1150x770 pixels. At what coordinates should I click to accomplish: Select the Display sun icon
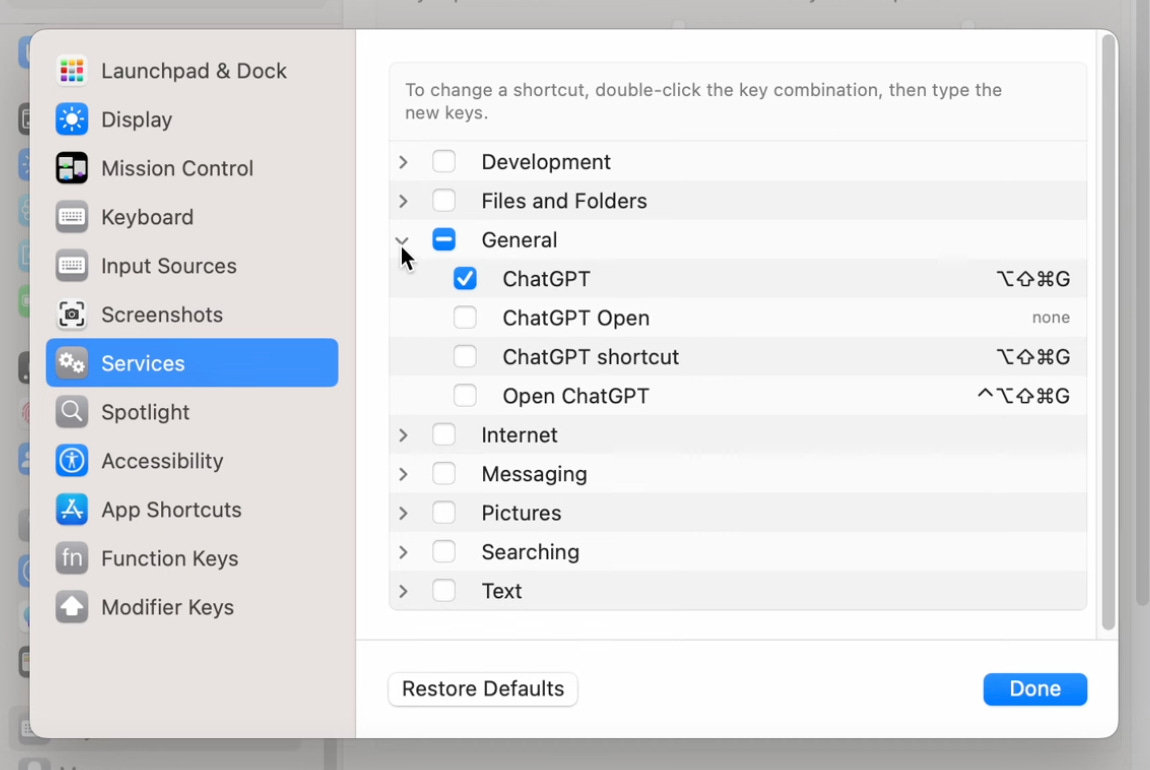[x=71, y=119]
